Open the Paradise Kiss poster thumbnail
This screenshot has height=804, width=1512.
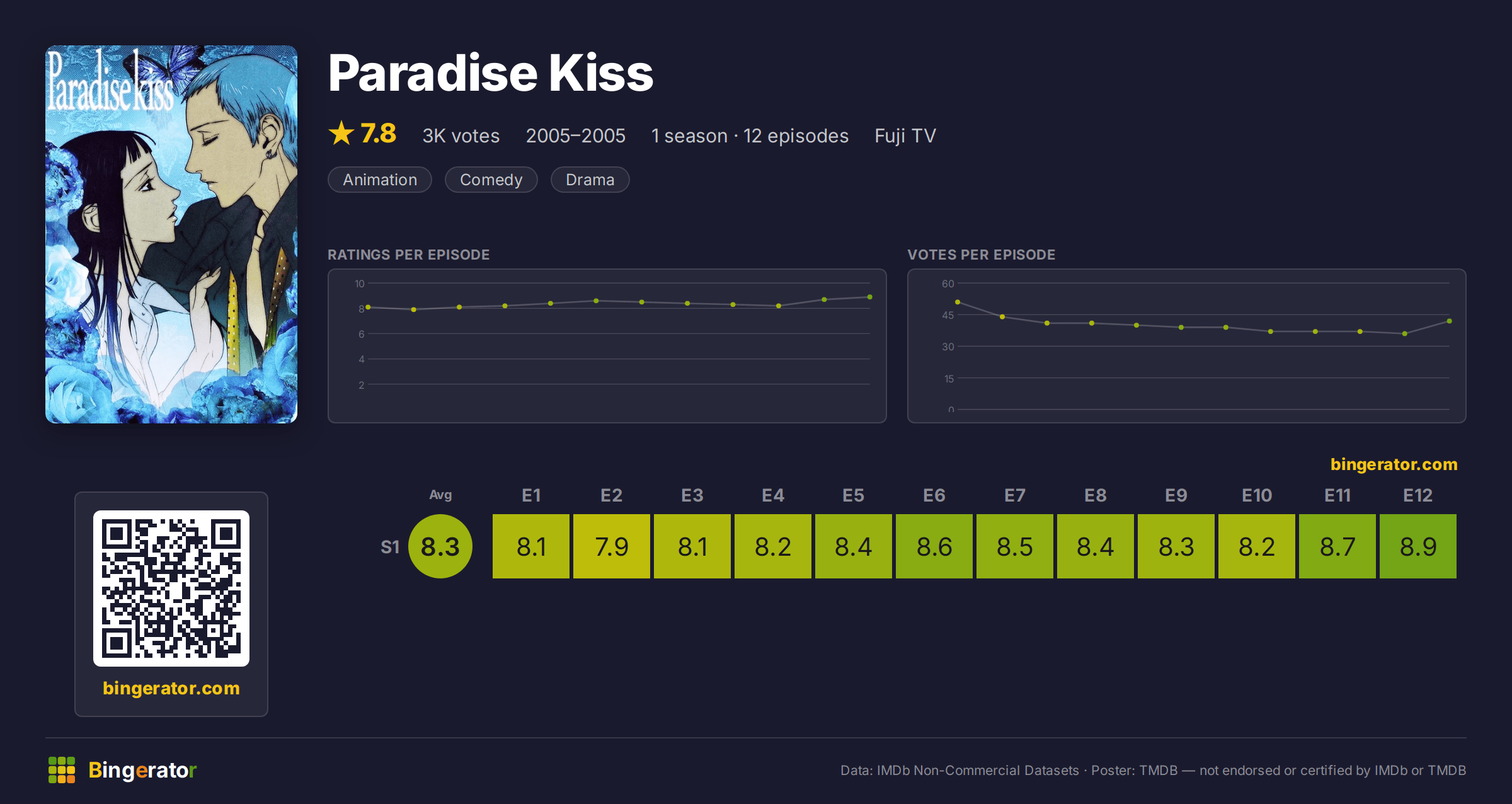point(171,234)
